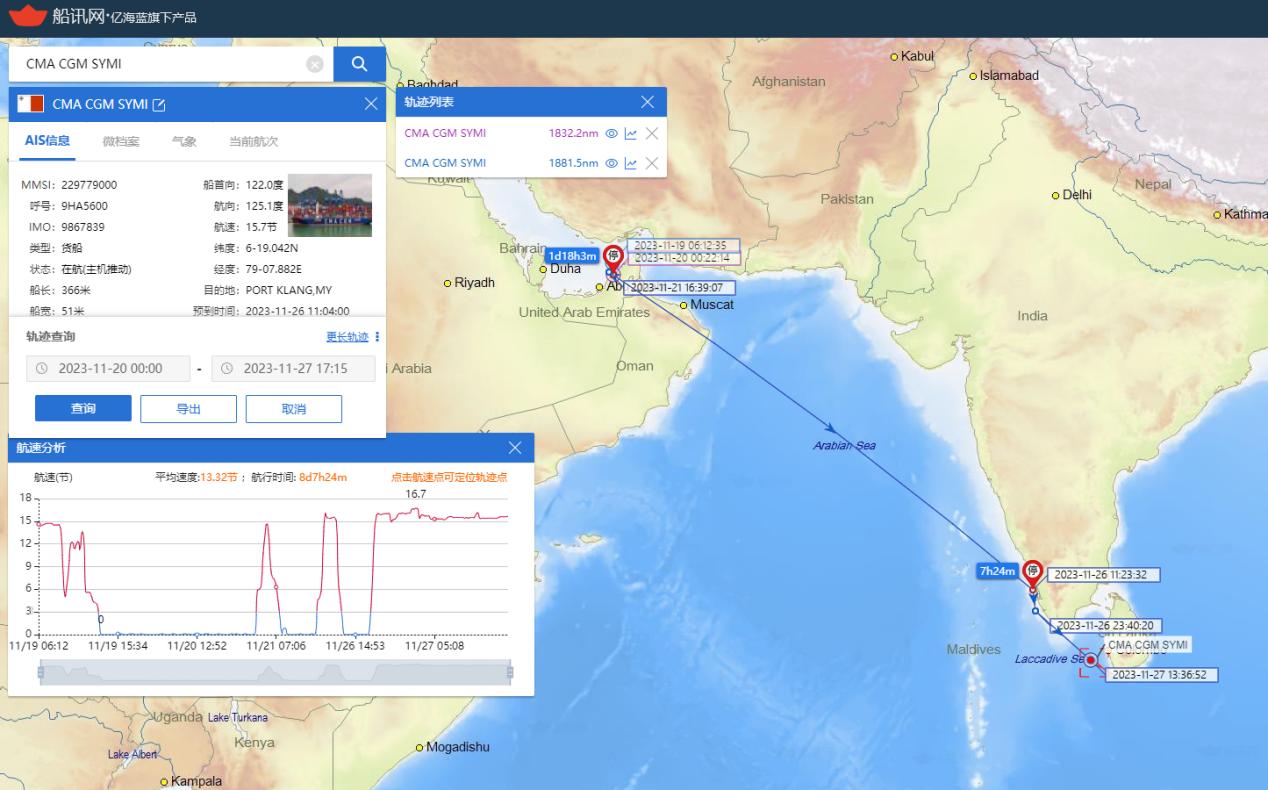
Task: Open the three-dot menu beside 更长轨迹
Action: tap(377, 337)
